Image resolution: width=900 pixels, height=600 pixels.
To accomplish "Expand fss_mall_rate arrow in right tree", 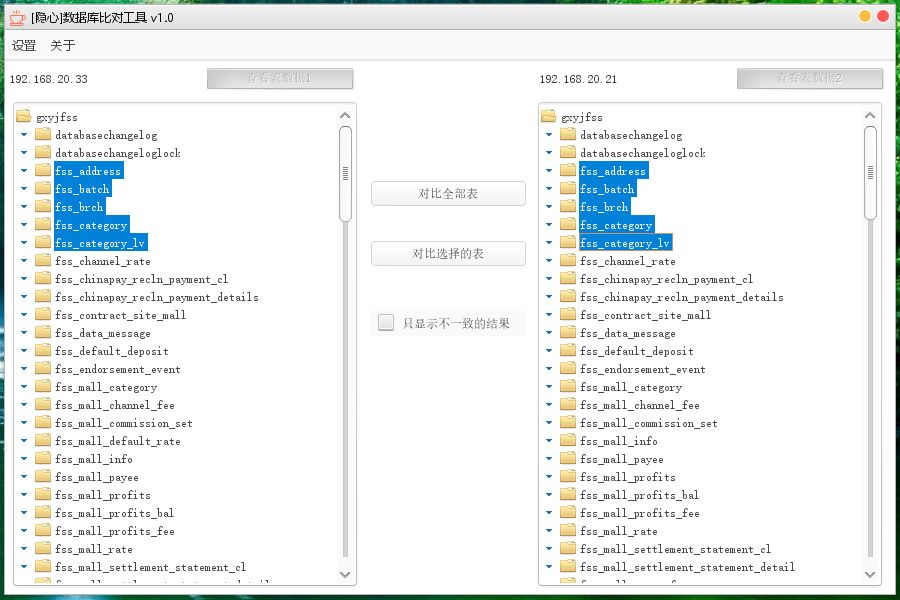I will click(549, 531).
